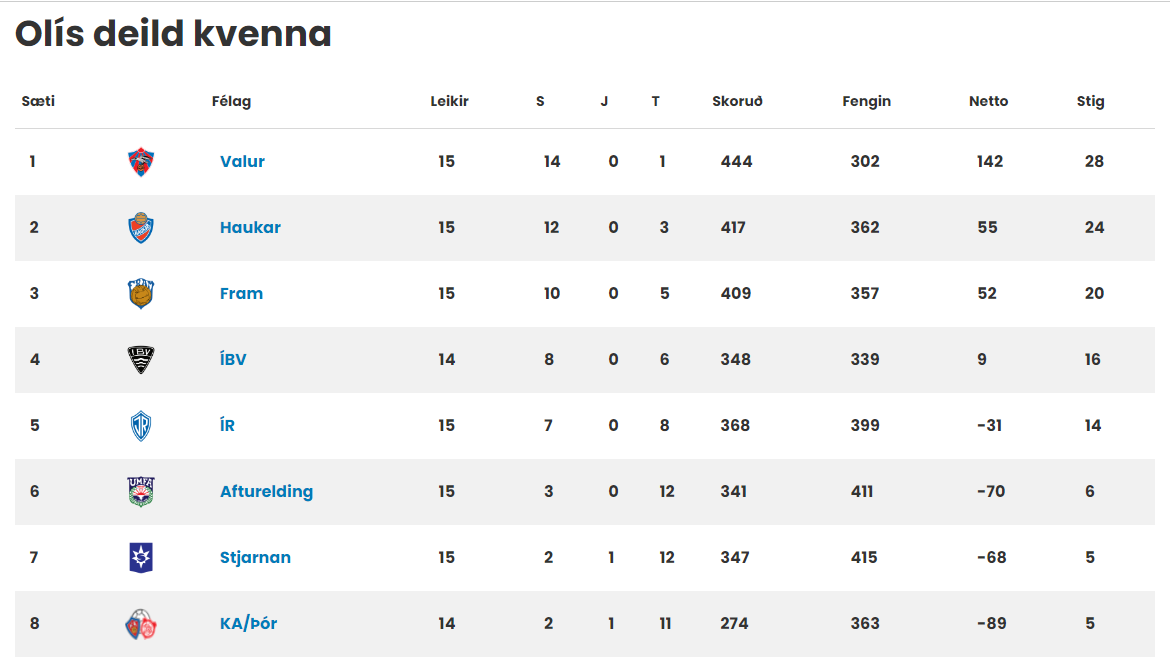The width and height of the screenshot is (1170, 669).
Task: Click the Skoruð column header
Action: 737,101
